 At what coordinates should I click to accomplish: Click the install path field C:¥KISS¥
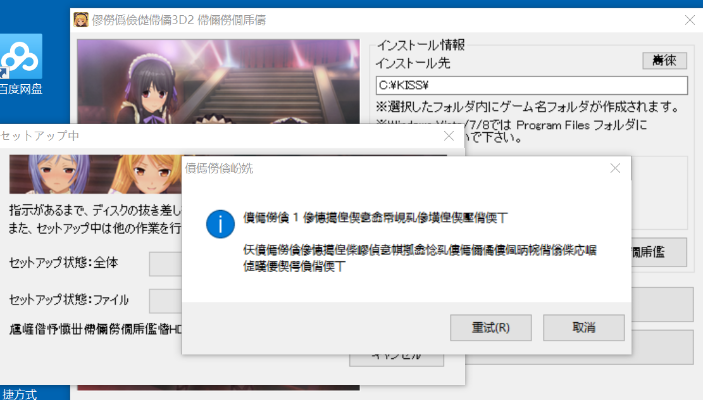pos(531,85)
